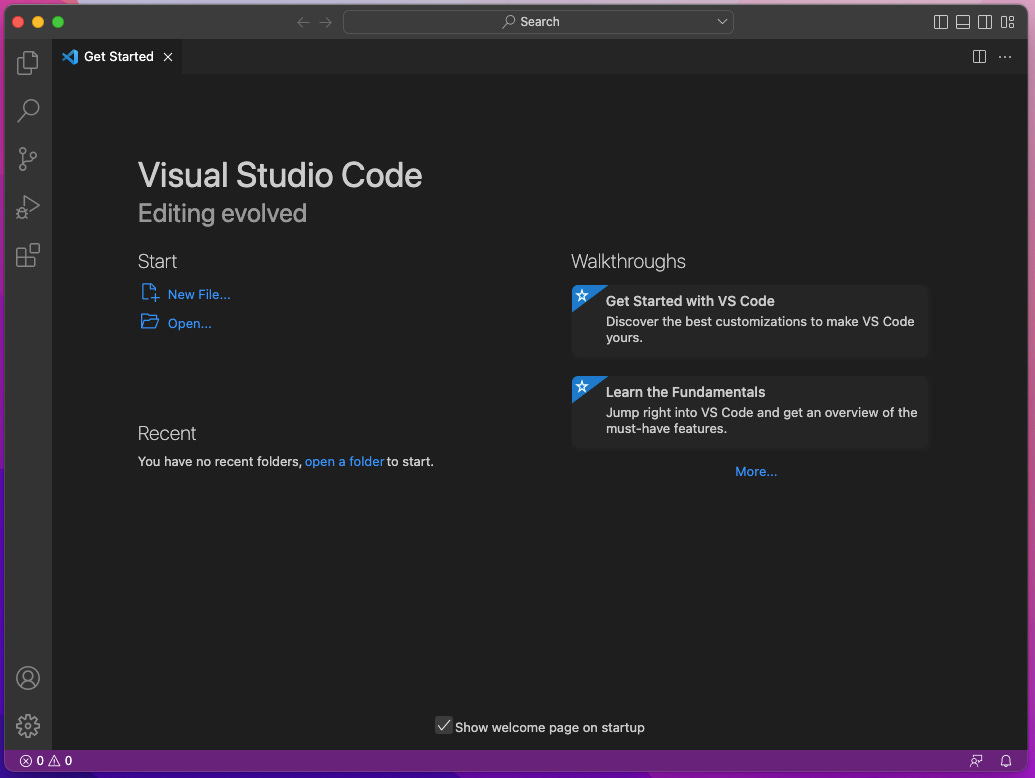The width and height of the screenshot is (1035, 778).
Task: Click the errors and warnings status item
Action: (x=46, y=761)
